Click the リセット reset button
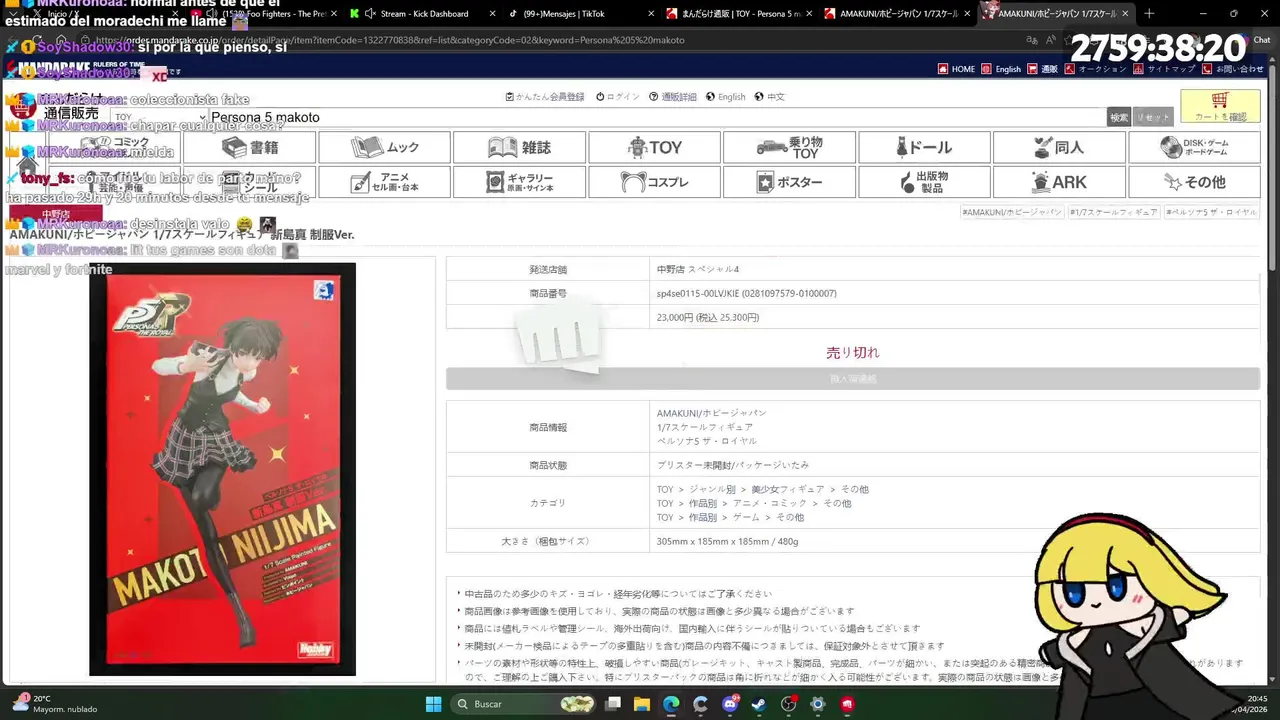The width and height of the screenshot is (1280, 720). pos(1152,117)
